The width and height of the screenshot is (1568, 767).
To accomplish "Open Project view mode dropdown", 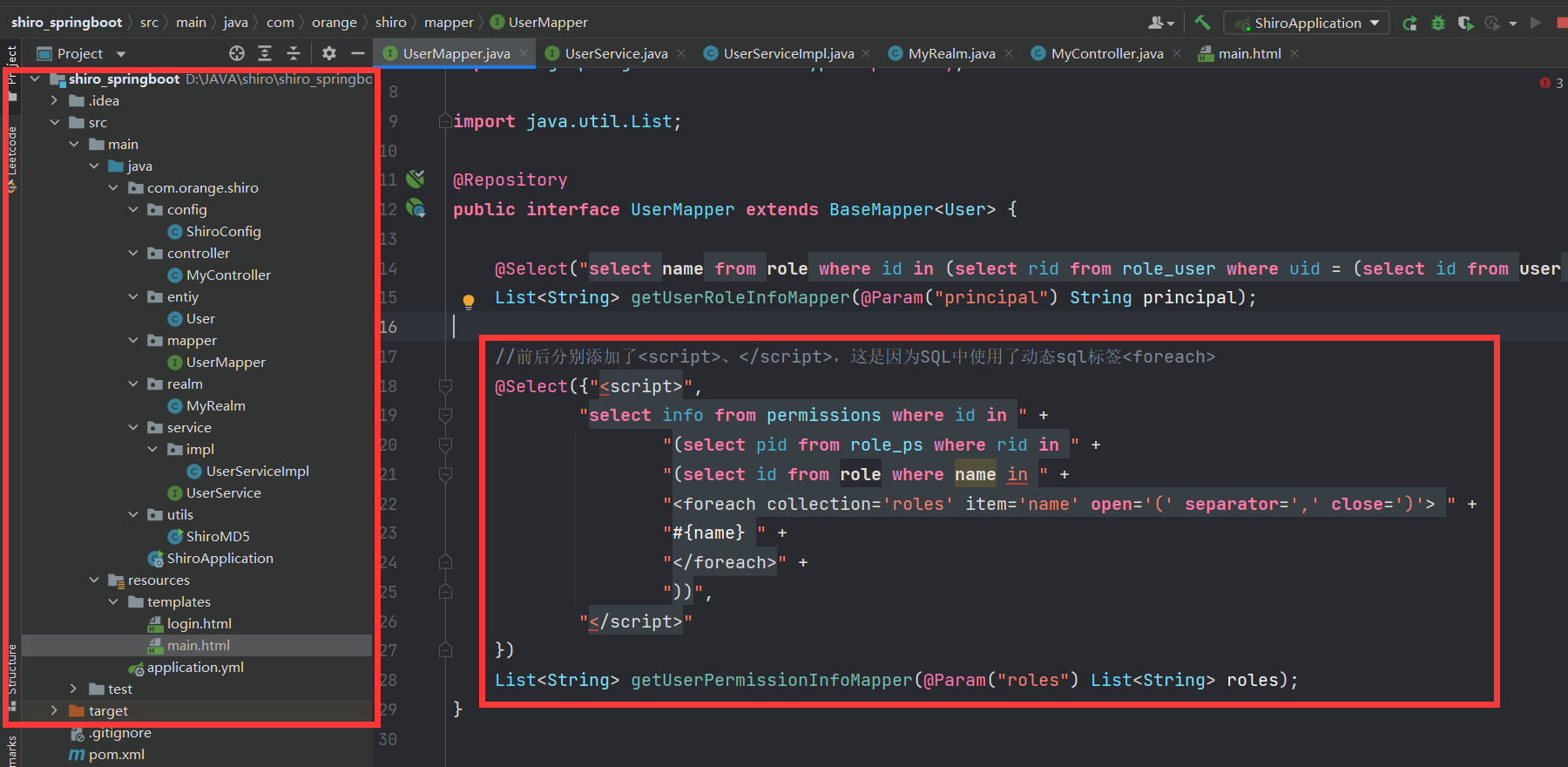I will (x=121, y=54).
